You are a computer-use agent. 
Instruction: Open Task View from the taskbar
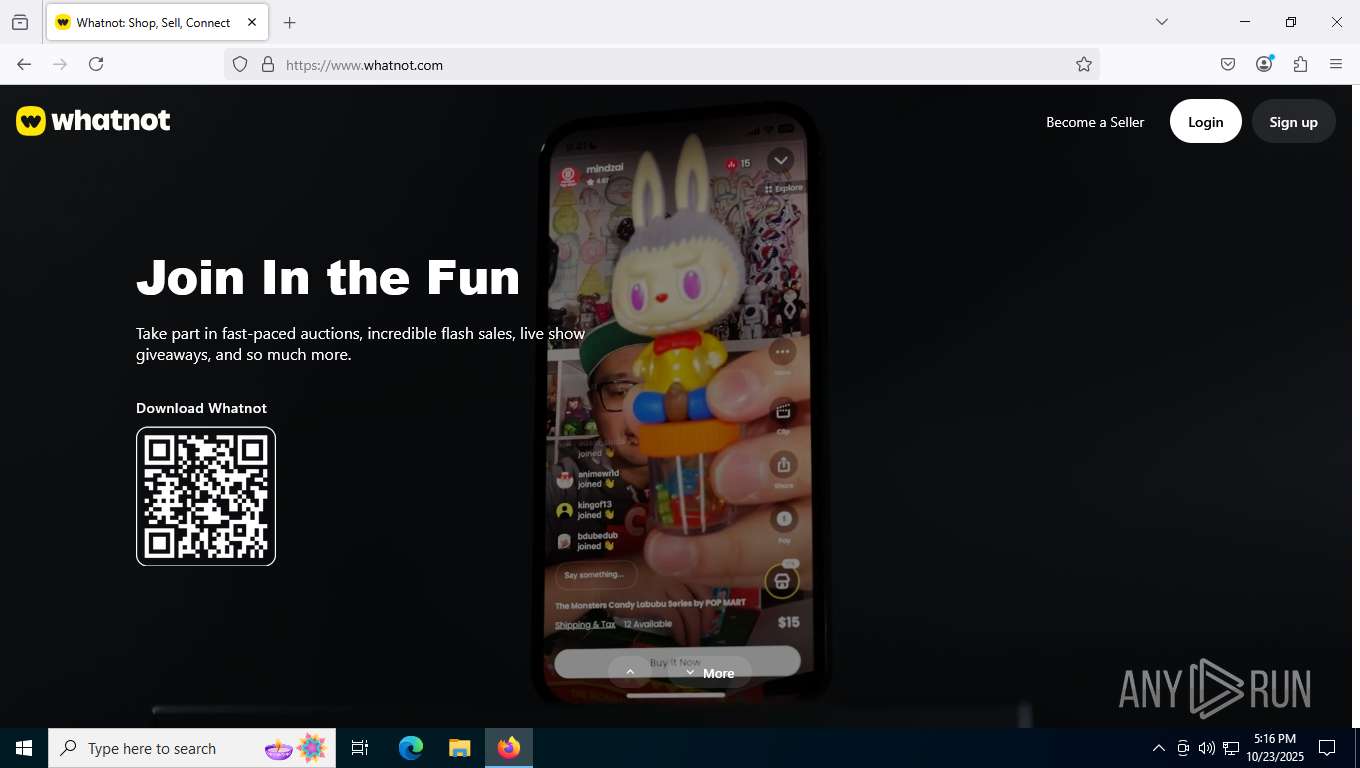click(360, 748)
